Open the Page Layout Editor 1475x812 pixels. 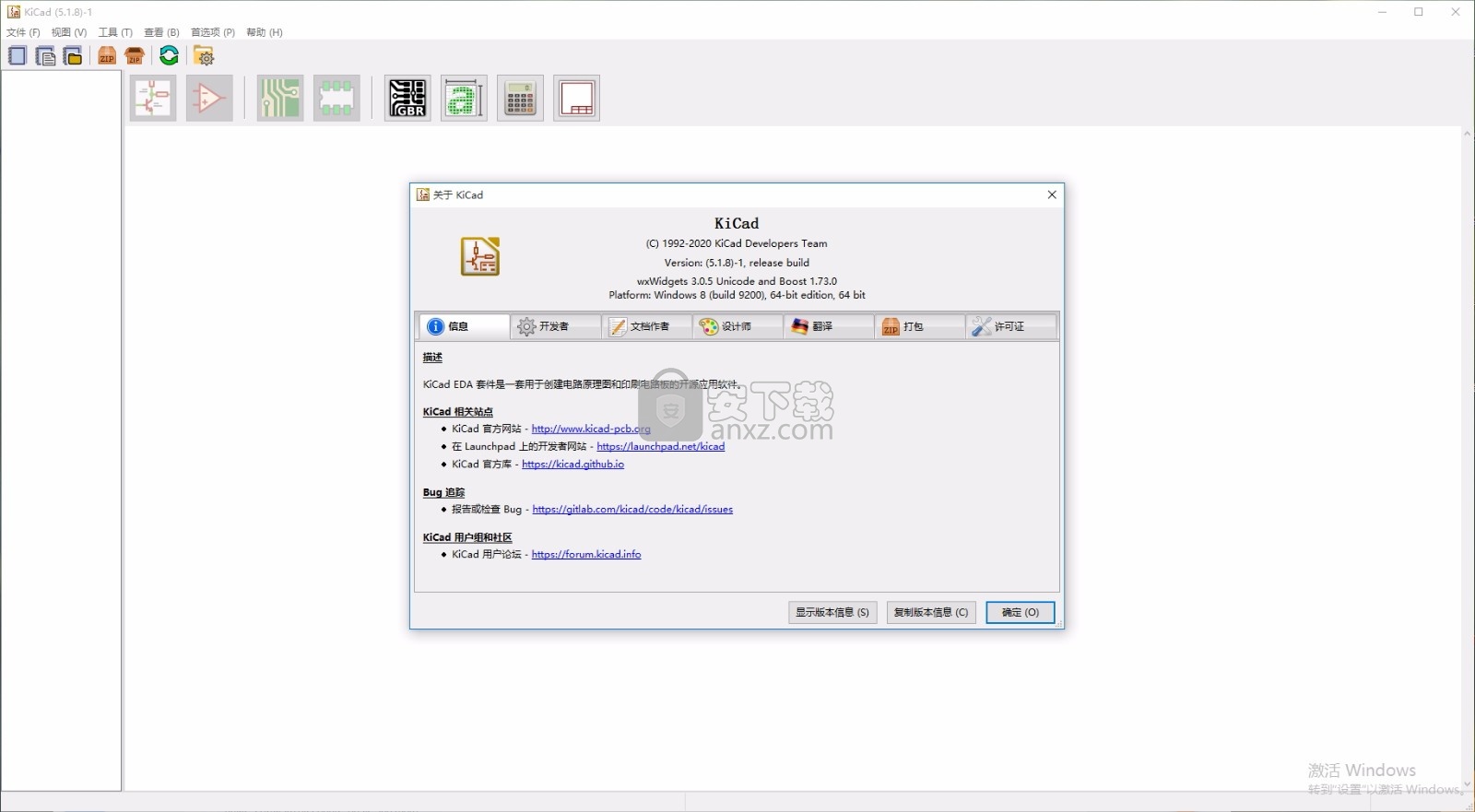pos(576,98)
